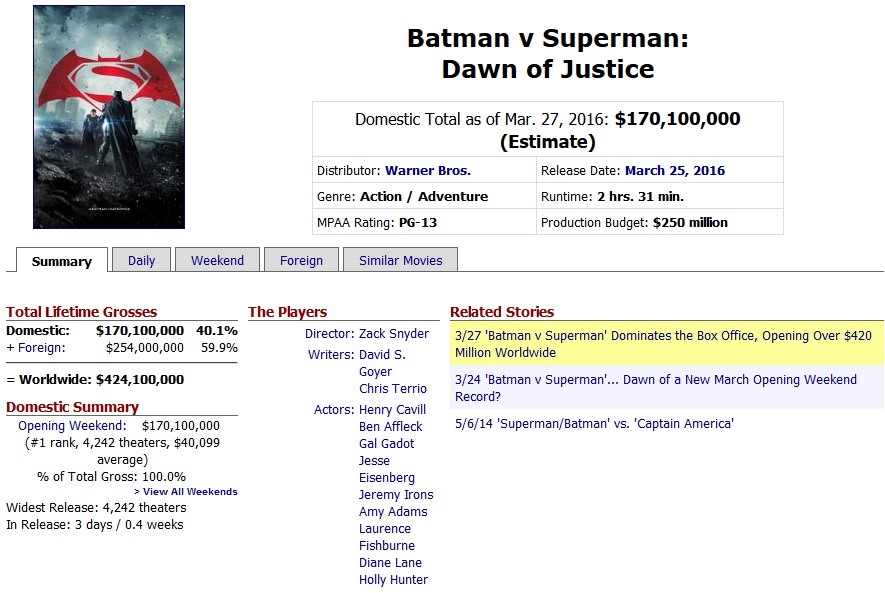The width and height of the screenshot is (885, 593).
Task: Select the Summary tab
Action: click(62, 261)
